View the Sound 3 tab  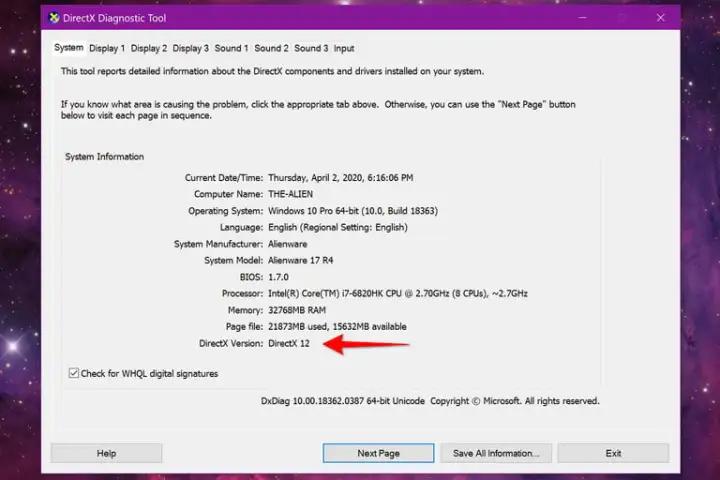pyautogui.click(x=311, y=48)
